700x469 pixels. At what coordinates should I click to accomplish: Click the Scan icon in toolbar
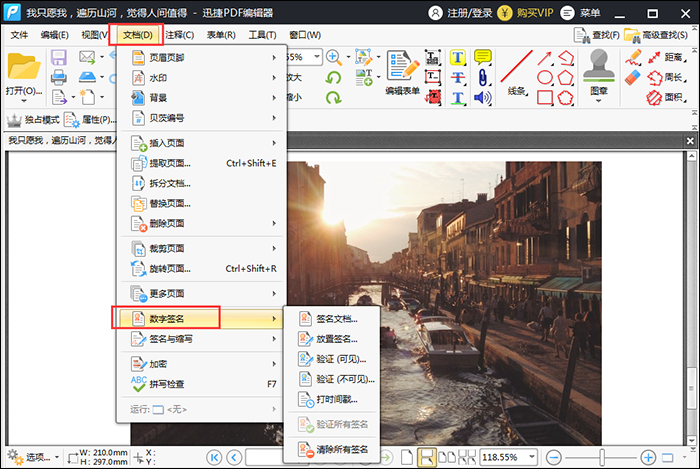(87, 77)
